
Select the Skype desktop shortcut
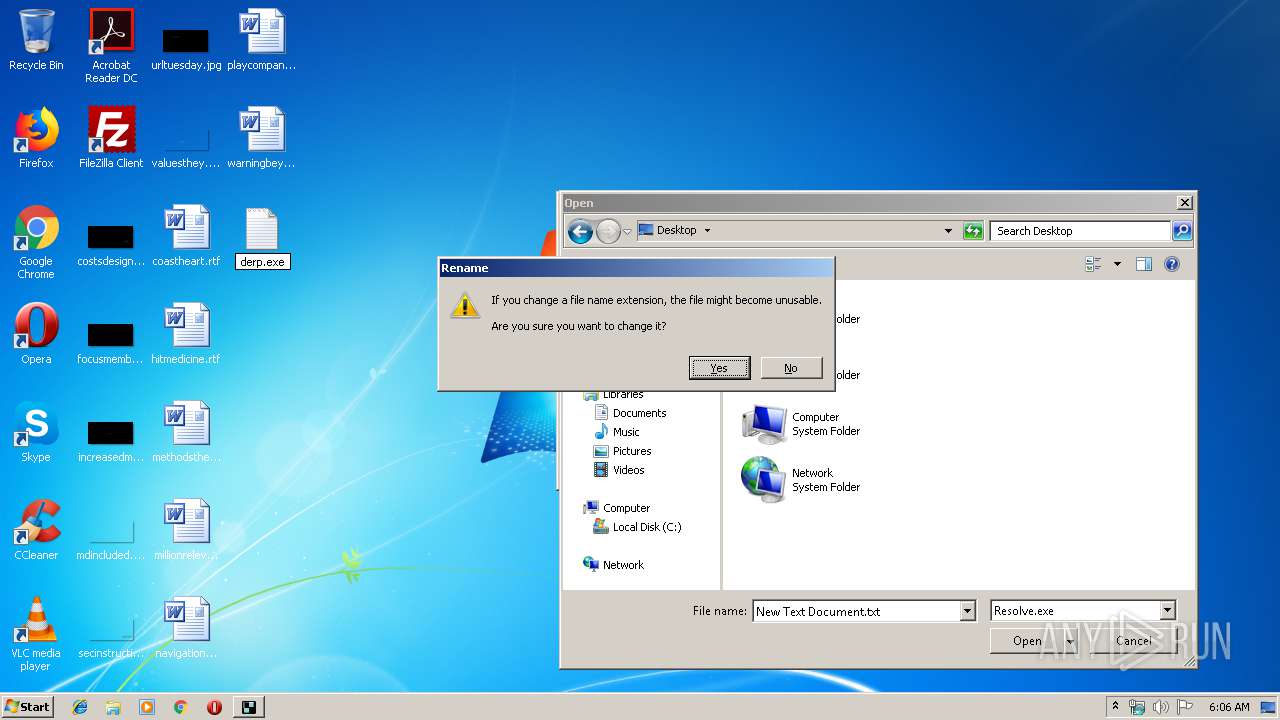pos(36,432)
